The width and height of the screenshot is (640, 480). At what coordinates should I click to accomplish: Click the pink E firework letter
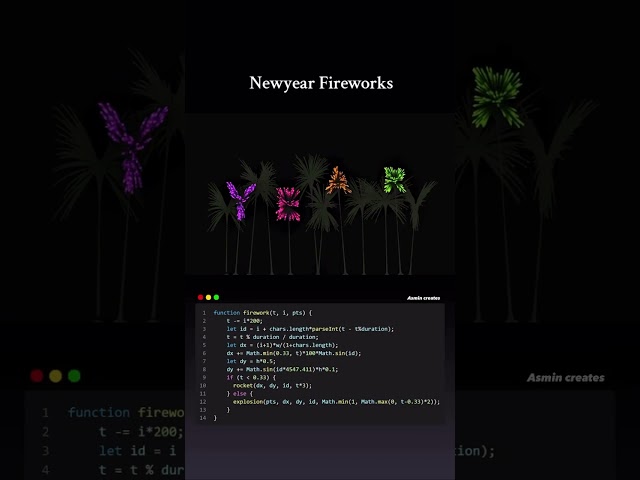point(288,204)
